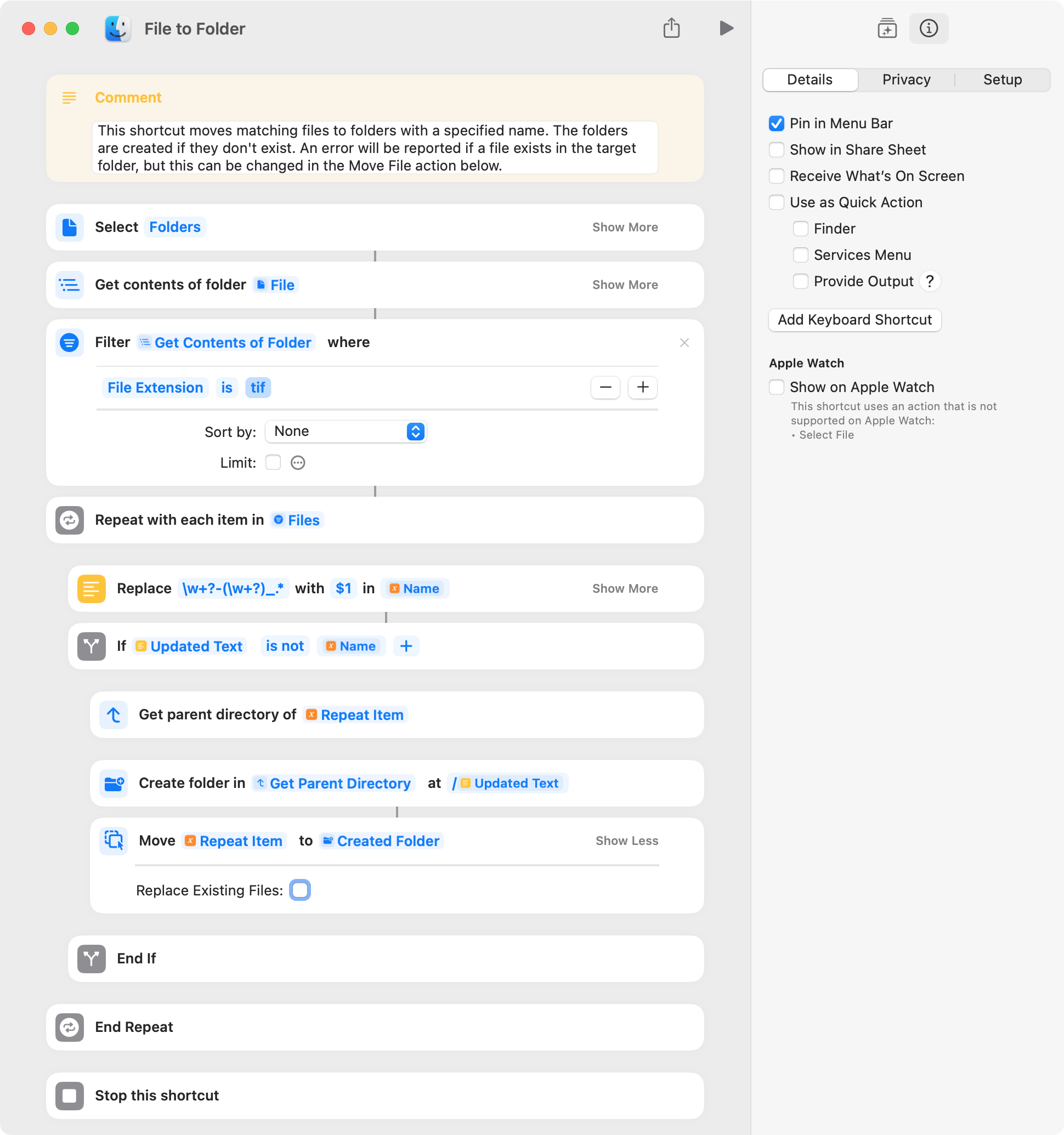The image size is (1064, 1135).
Task: Run the shortcut with play button
Action: (726, 28)
